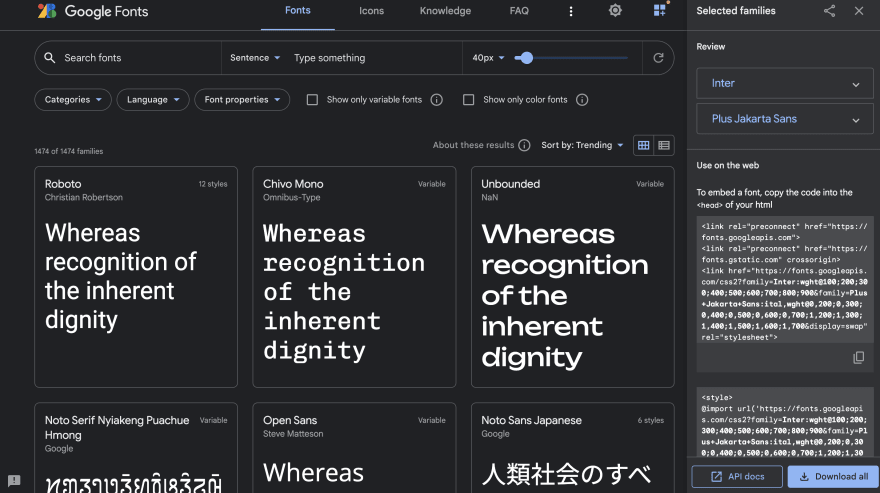
Task: Click the '12 styles' label on Roboto
Action: tap(213, 184)
